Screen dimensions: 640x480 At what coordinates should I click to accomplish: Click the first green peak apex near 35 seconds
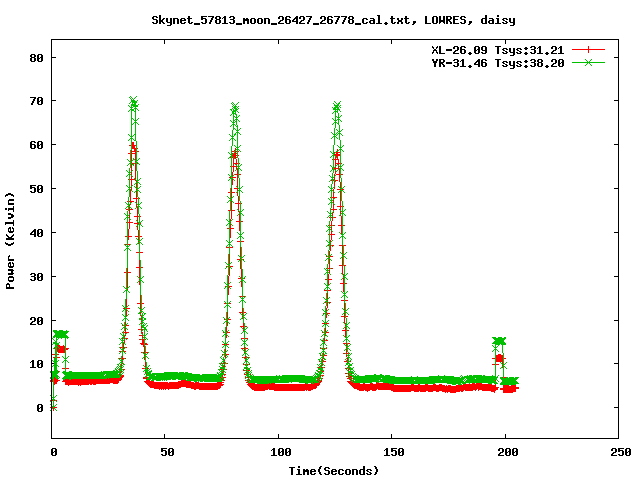133,100
